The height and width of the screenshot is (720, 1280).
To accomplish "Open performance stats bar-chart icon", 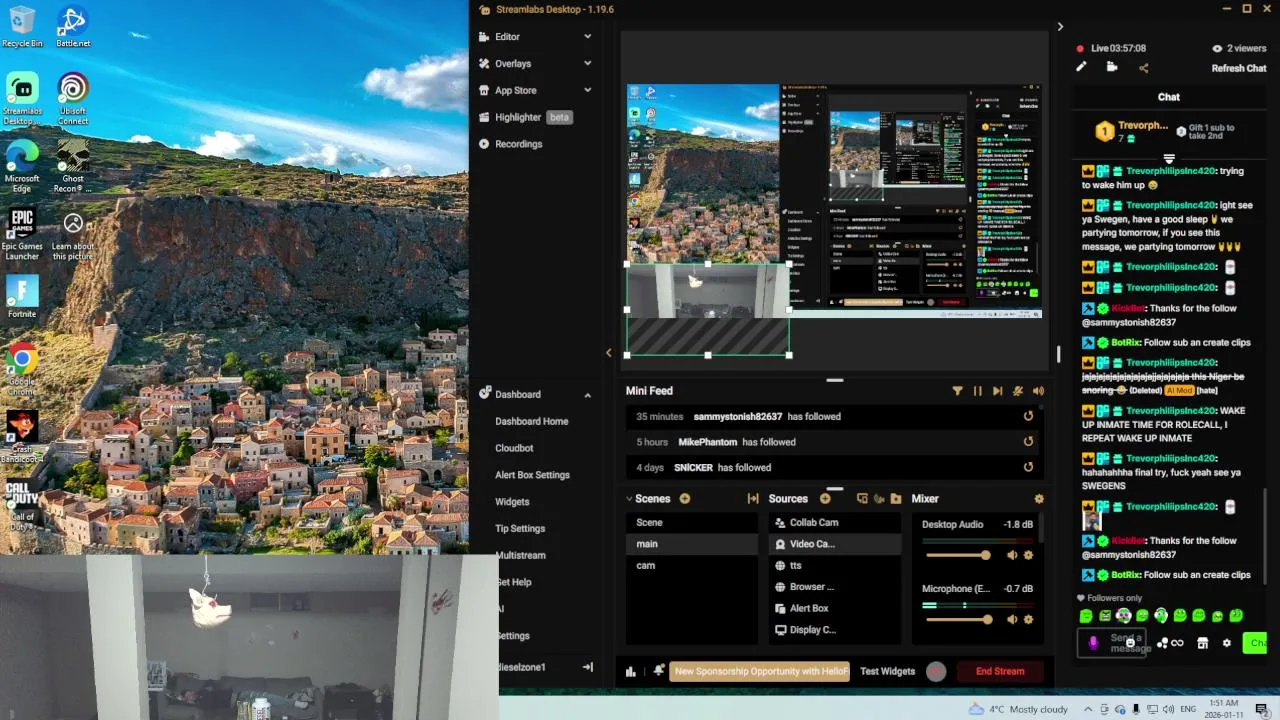I will point(631,672).
